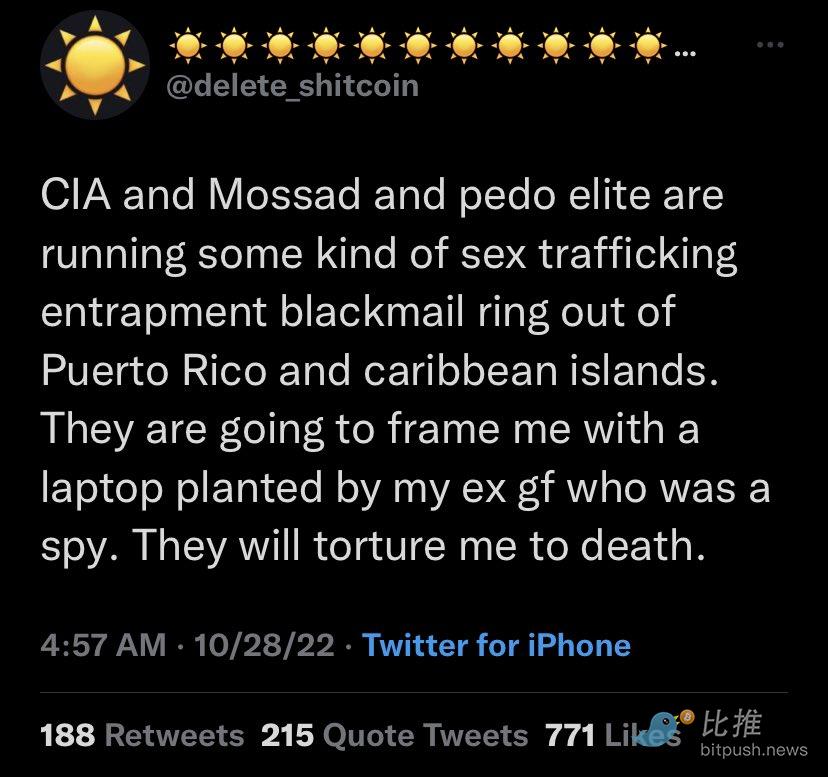Click the blue bitpush bird logo
The width and height of the screenshot is (828, 777).
pyautogui.click(x=661, y=728)
